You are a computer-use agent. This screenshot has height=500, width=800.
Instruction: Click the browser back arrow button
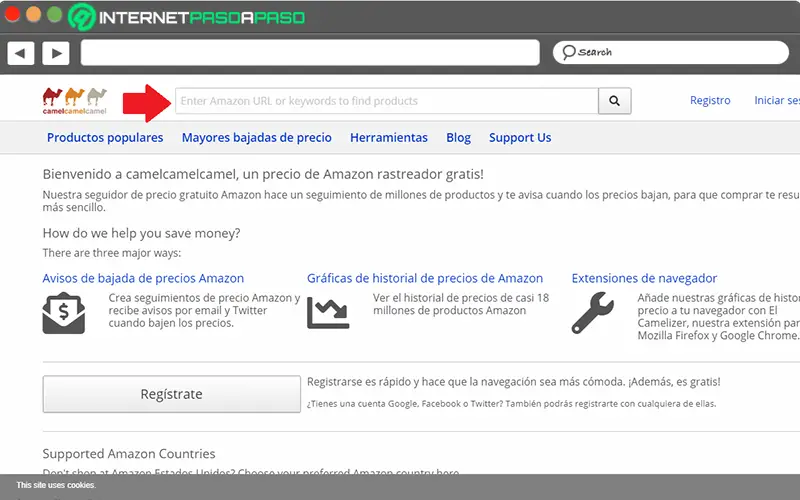click(x=20, y=53)
